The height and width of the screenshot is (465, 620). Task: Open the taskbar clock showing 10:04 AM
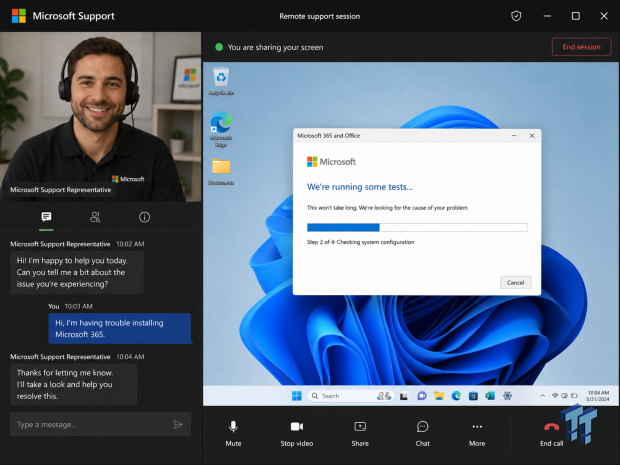pos(598,396)
